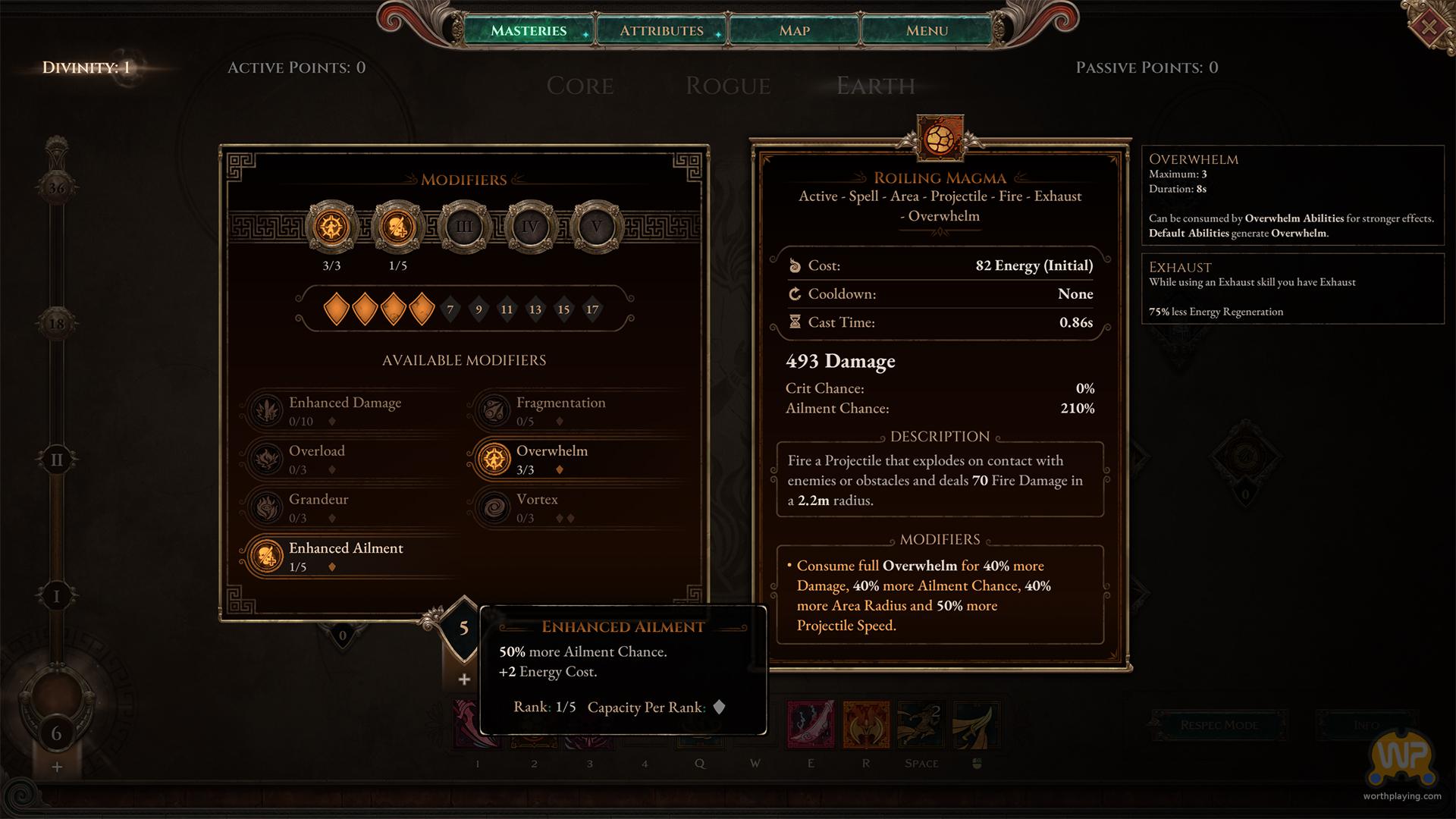Click the Respec Mode button

pyautogui.click(x=1219, y=725)
